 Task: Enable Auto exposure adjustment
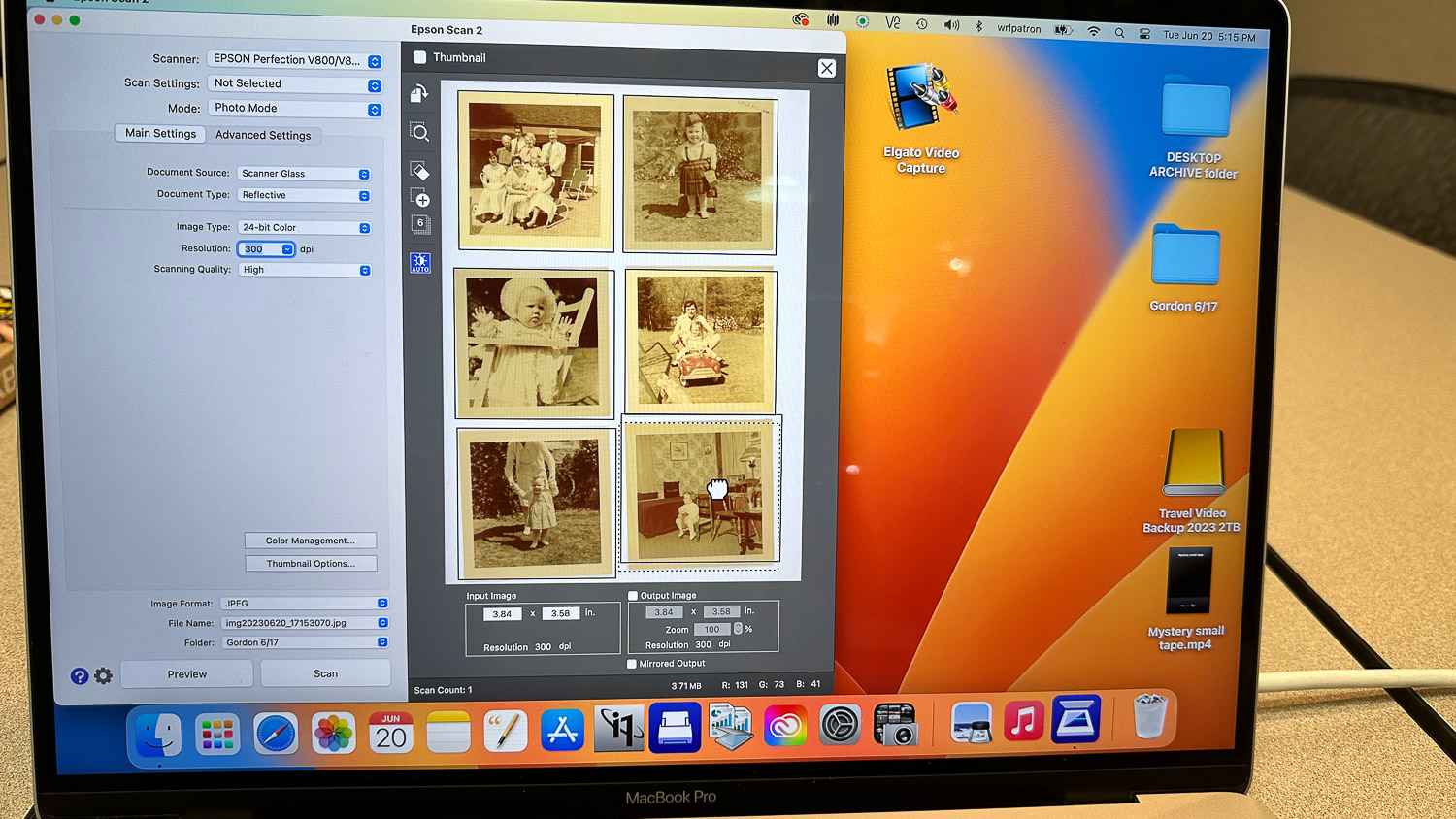pyautogui.click(x=419, y=261)
